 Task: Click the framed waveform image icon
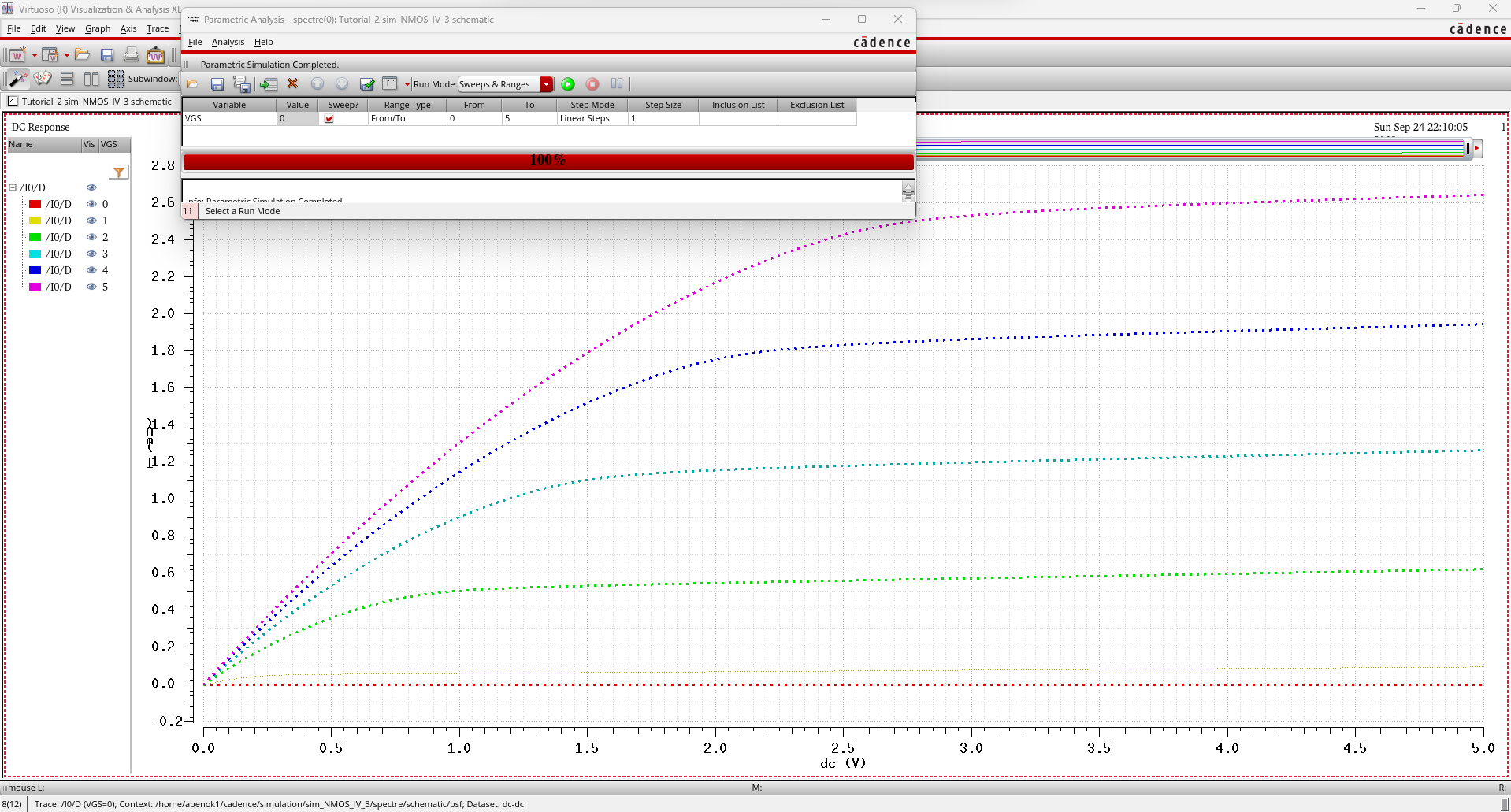pyautogui.click(x=156, y=55)
